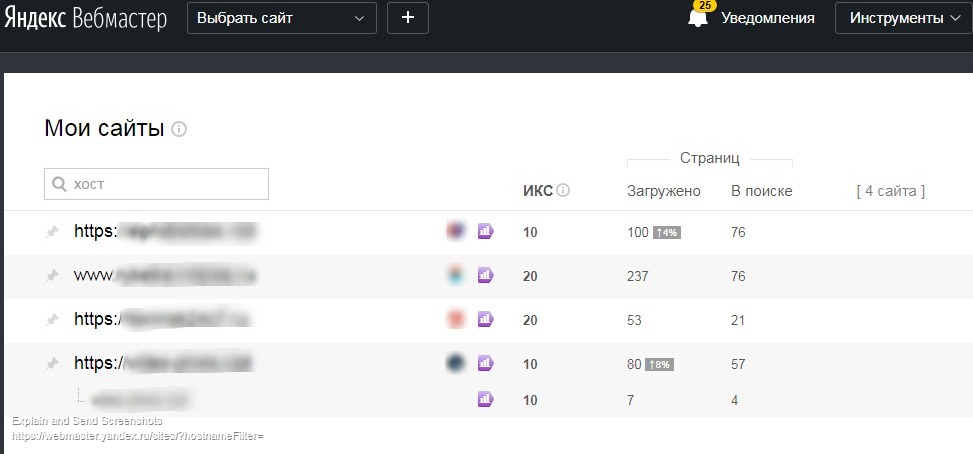Open the first https site link
The width and height of the screenshot is (973, 454).
[x=165, y=232]
